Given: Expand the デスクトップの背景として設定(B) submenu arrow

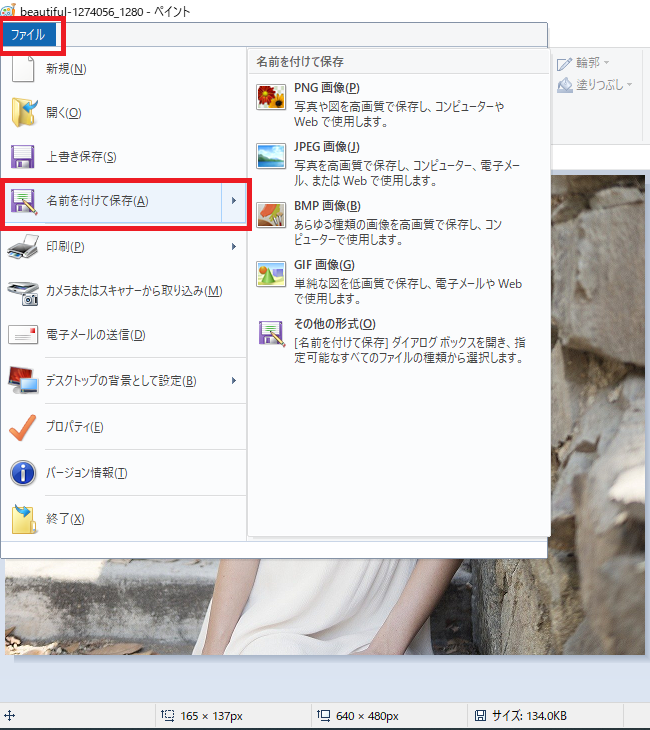Looking at the screenshot, I should pyautogui.click(x=234, y=380).
